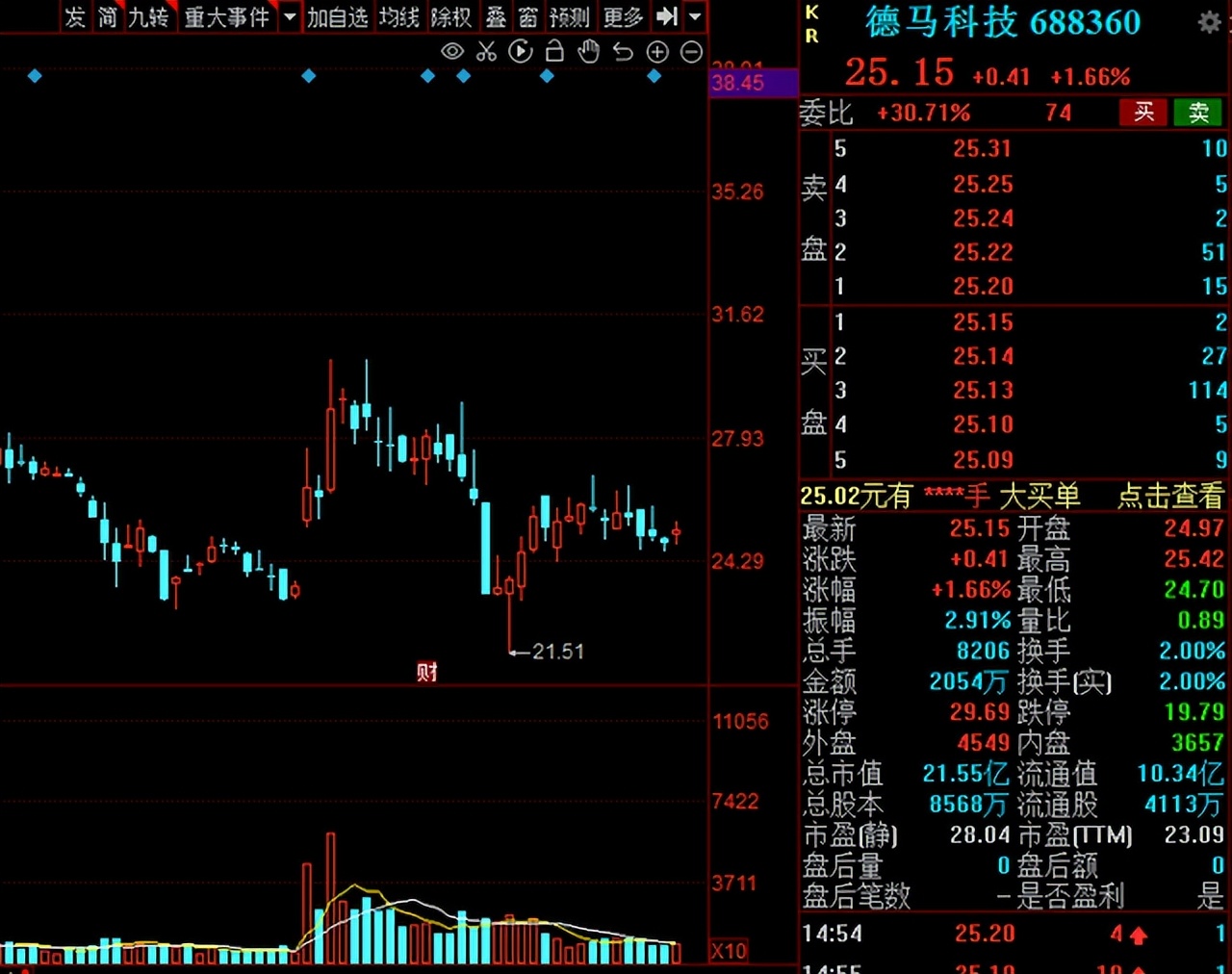The height and width of the screenshot is (974, 1232).
Task: Click the R letter in quote panel
Action: tap(811, 36)
